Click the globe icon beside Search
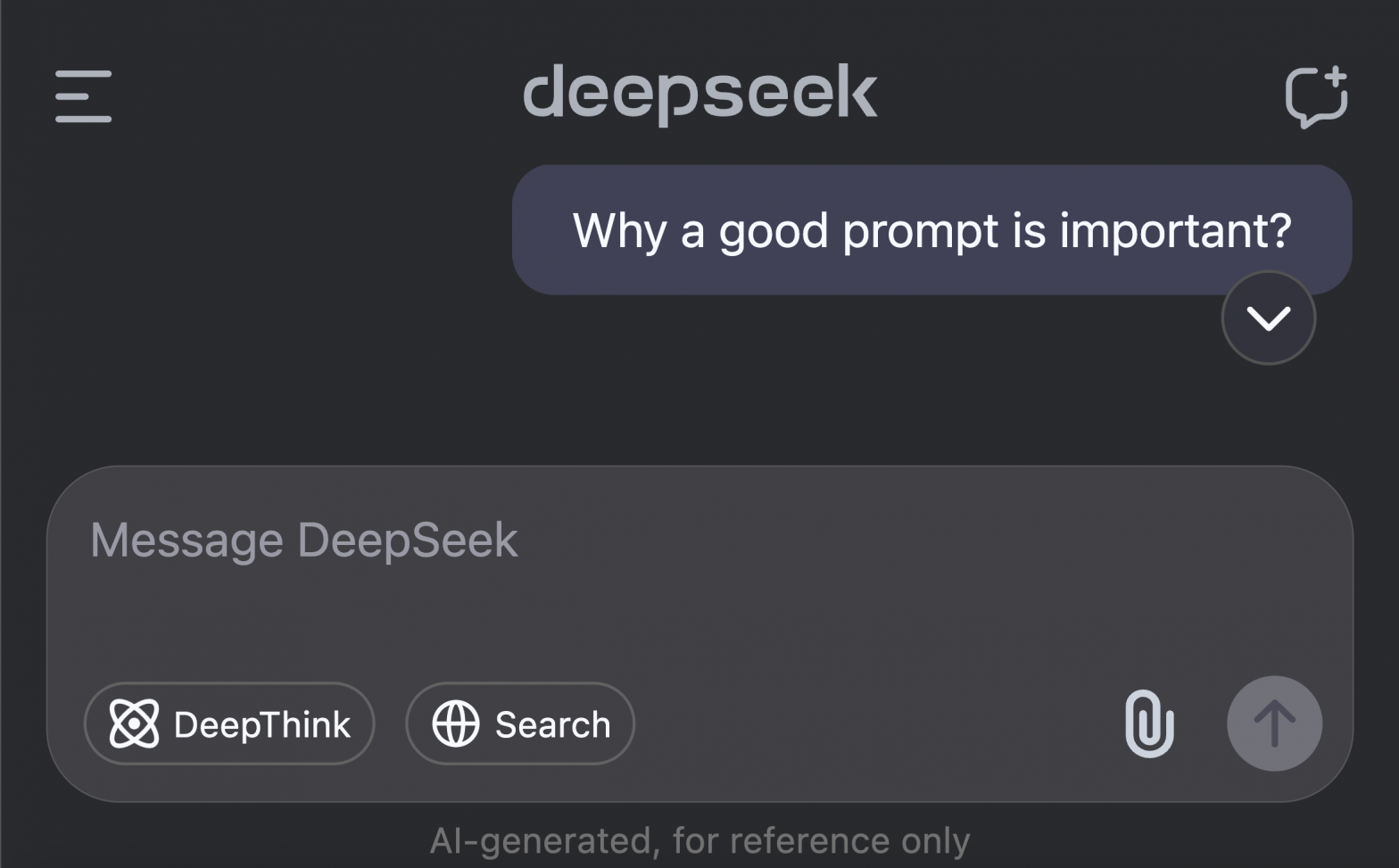Viewport: 1399px width, 868px height. tap(456, 723)
